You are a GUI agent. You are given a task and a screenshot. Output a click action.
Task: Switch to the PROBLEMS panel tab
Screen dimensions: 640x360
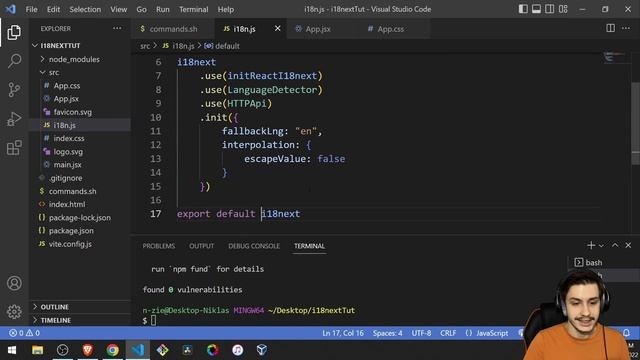[x=158, y=246]
